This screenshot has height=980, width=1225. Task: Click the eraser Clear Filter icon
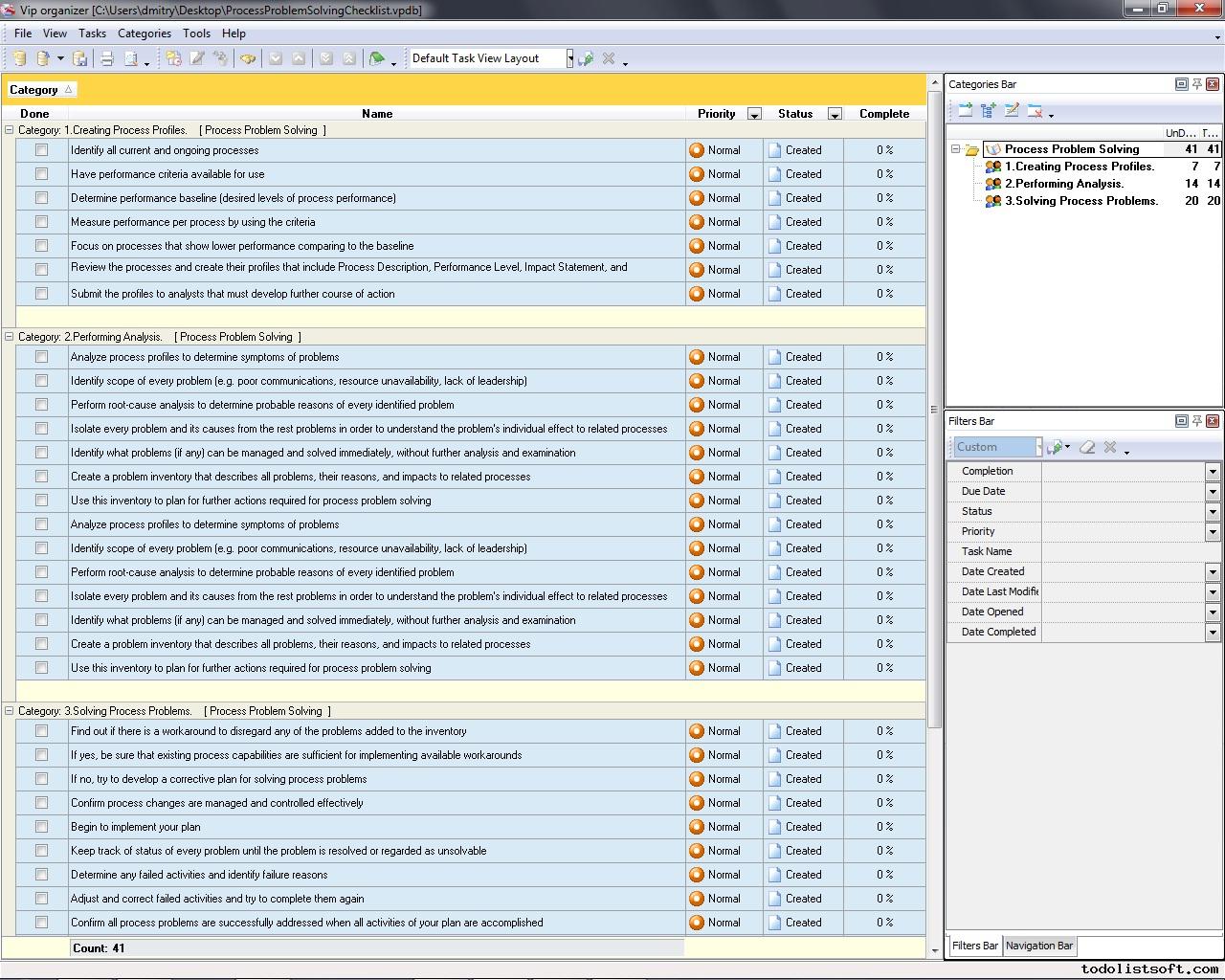(1087, 447)
